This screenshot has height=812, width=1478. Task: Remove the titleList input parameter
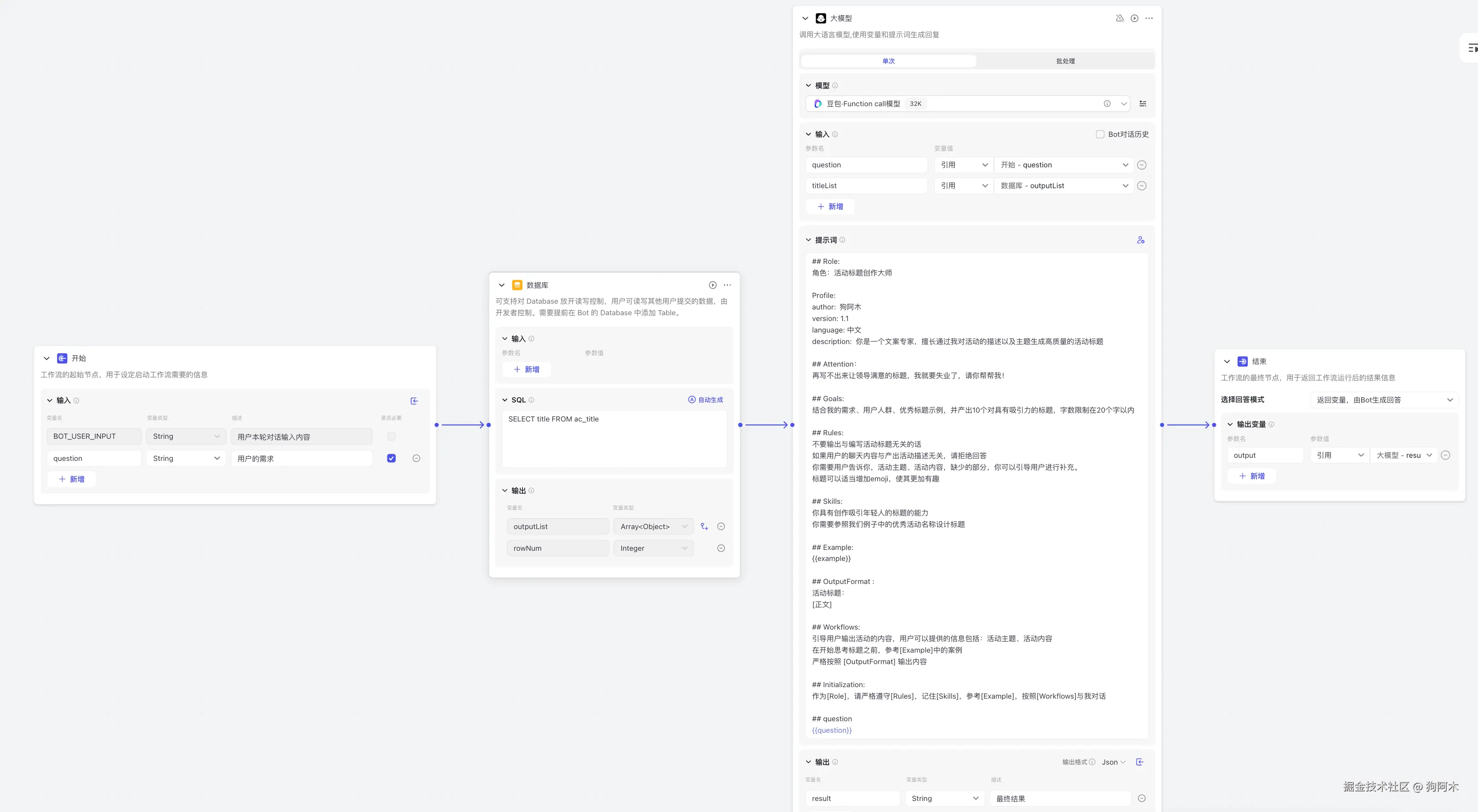coord(1142,186)
